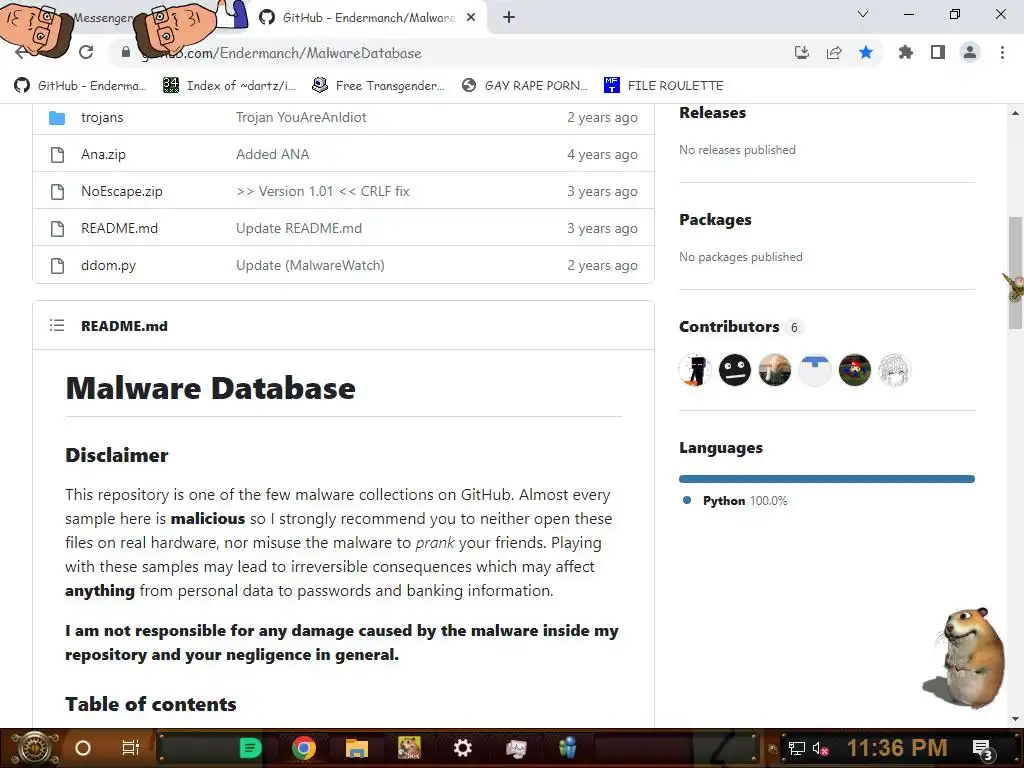View the Version 1.01 CRLF fix commit

(323, 191)
